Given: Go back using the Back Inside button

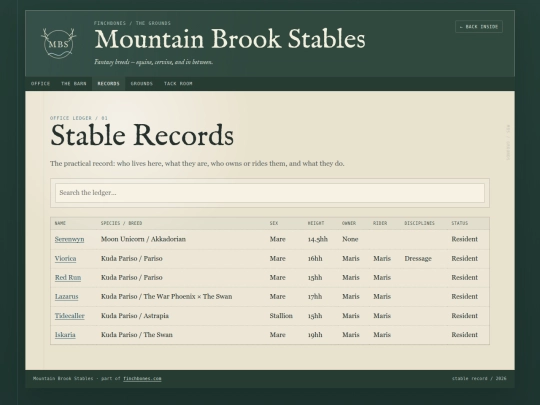Looking at the screenshot, I should (x=479, y=27).
